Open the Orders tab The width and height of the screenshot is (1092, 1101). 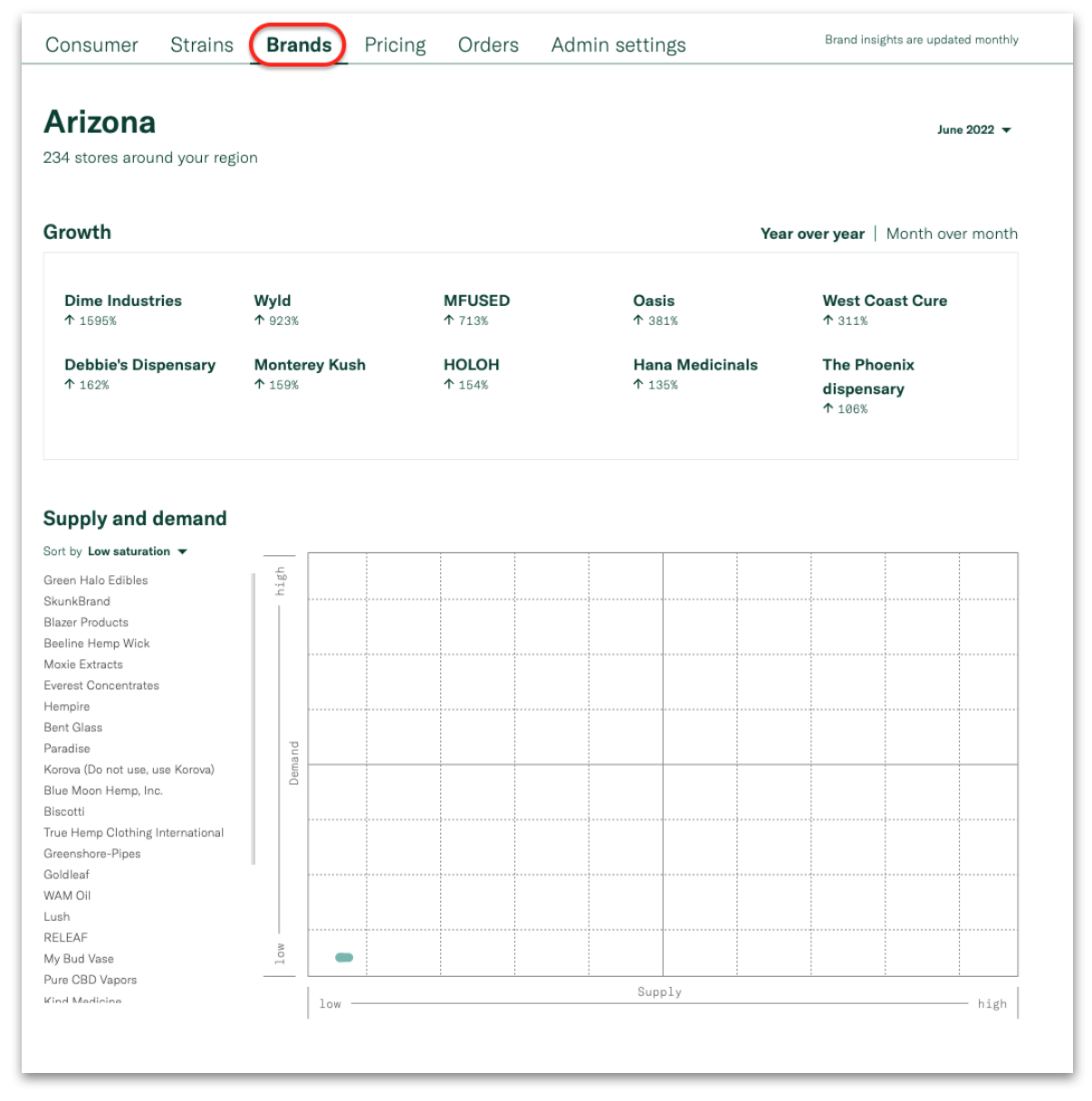coord(488,45)
